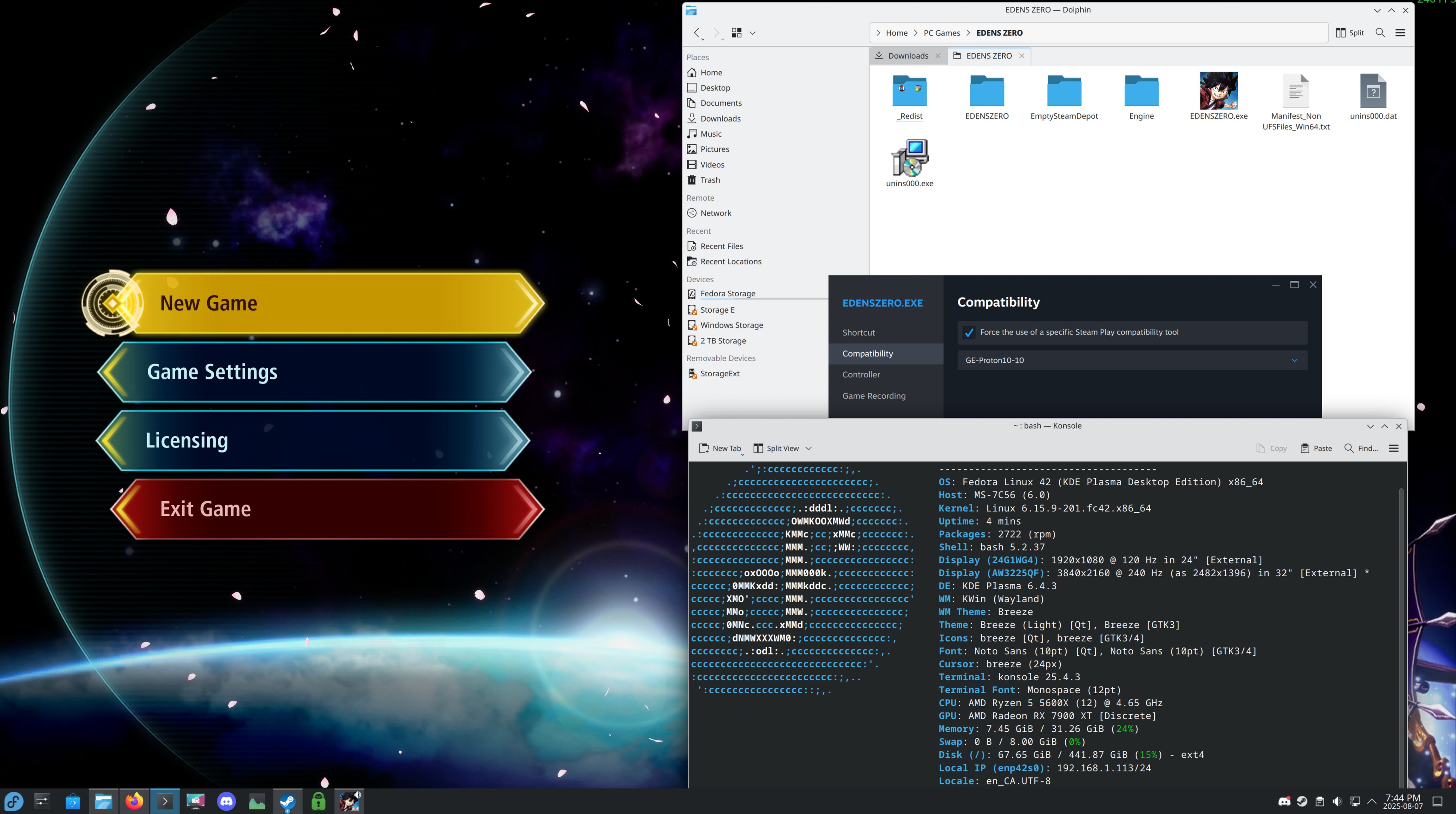Open Controller section in Steam properties
This screenshot has height=814, width=1456.
click(x=886, y=374)
